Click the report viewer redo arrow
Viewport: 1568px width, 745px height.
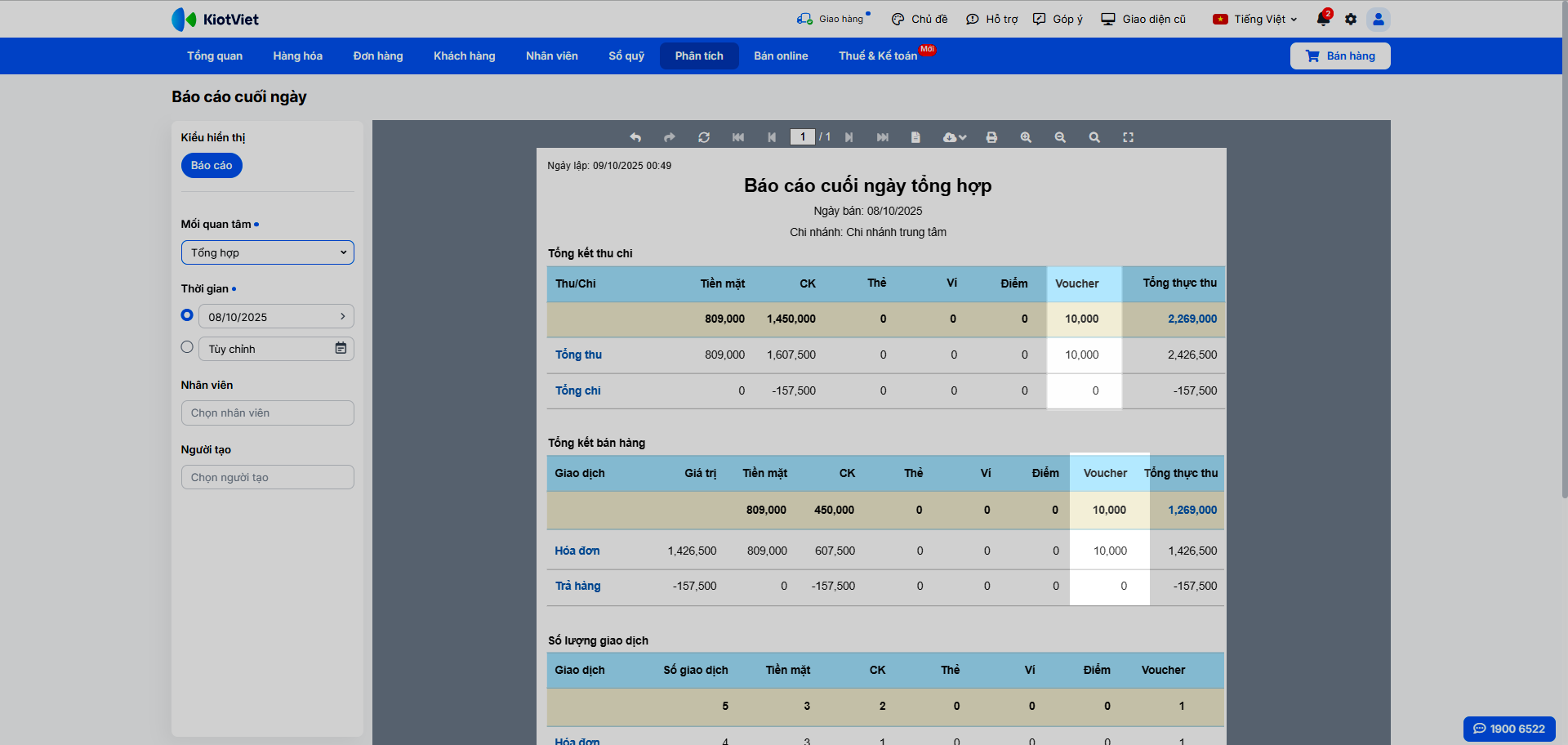670,137
